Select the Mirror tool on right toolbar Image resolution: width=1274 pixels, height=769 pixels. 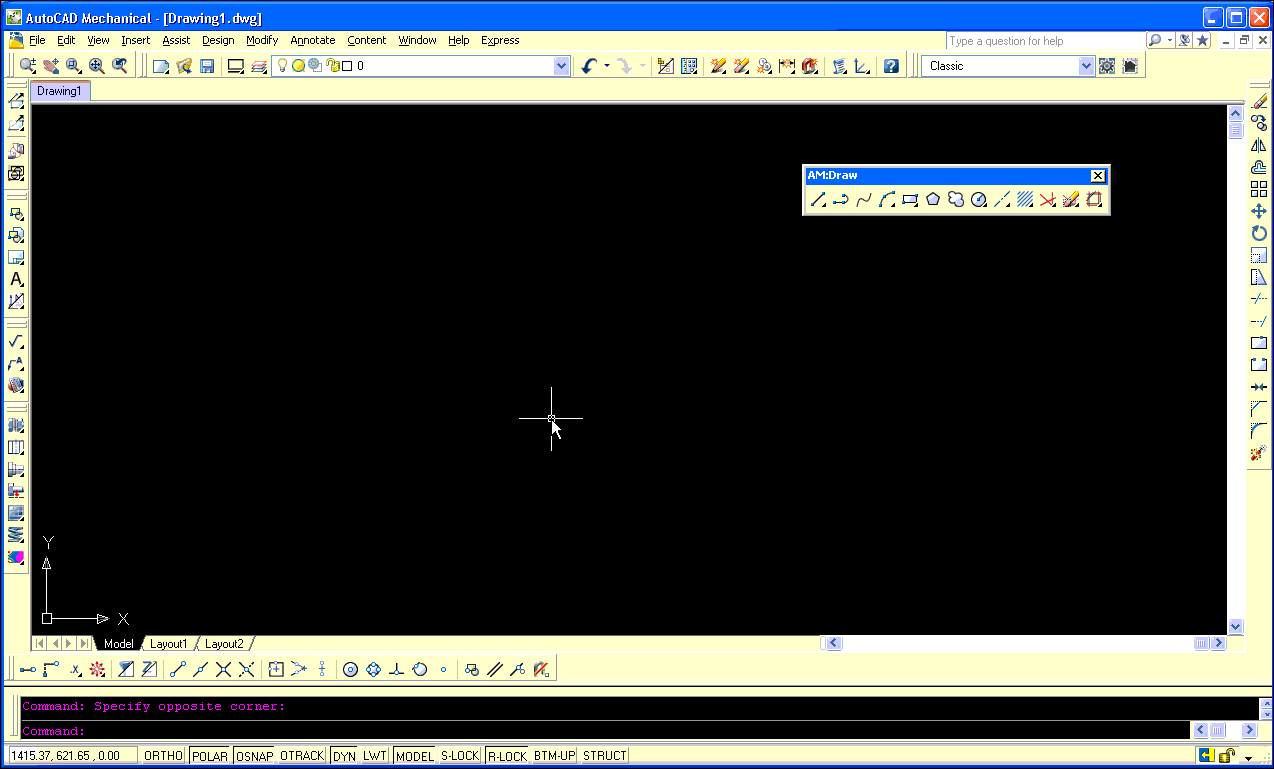1259,145
